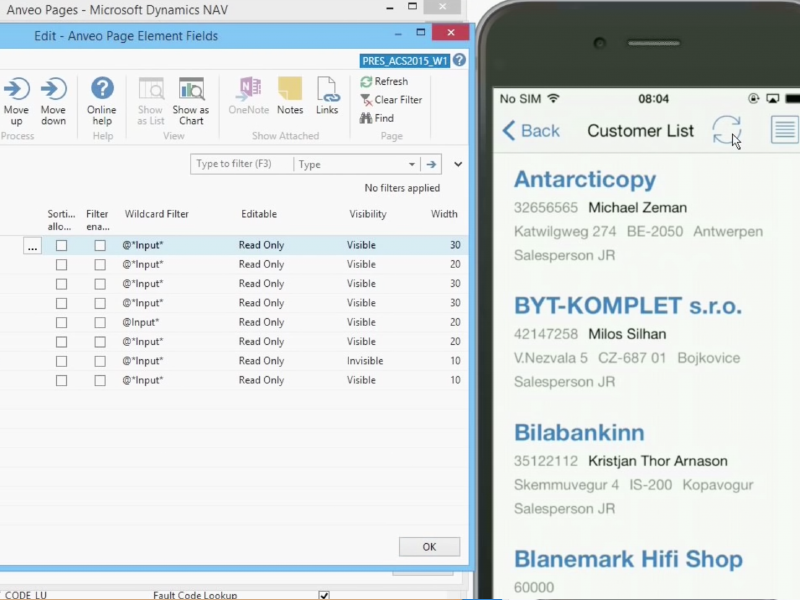800x600 pixels.
Task: Click contact Kristjan Thor Arnason
Action: [x=658, y=461]
